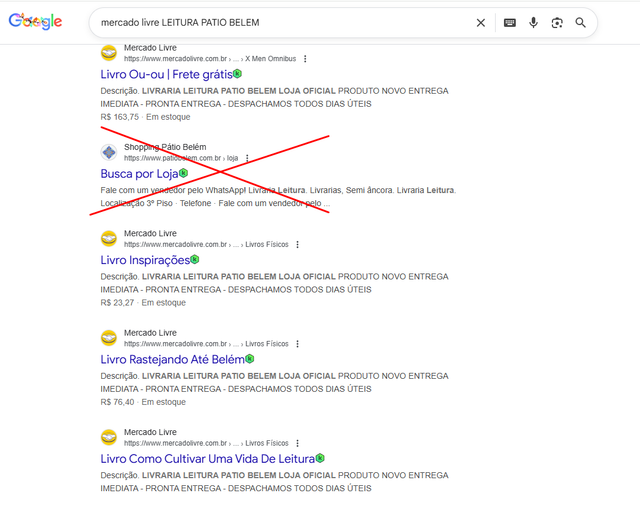Viewport: 640px width, 508px height.
Task: Click the 'Shopping Pátio Belém' site name
Action: point(165,147)
